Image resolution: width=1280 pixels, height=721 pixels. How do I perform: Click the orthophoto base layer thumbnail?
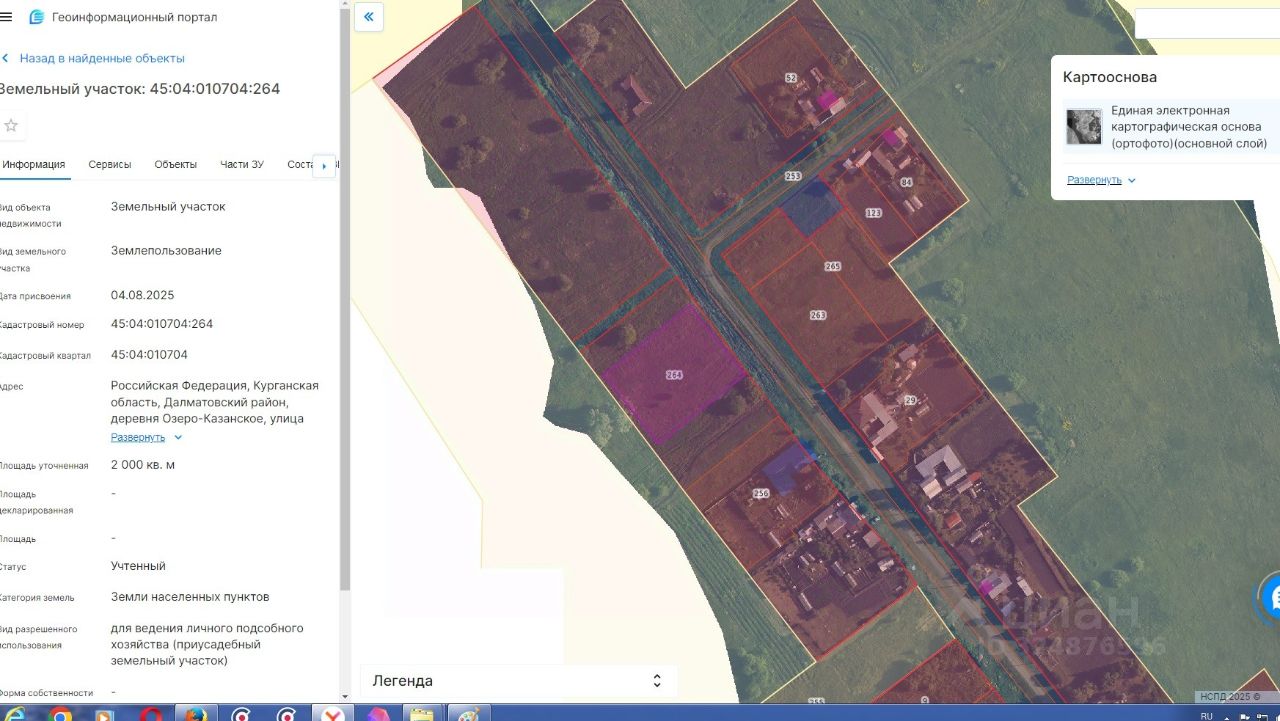pyautogui.click(x=1084, y=127)
